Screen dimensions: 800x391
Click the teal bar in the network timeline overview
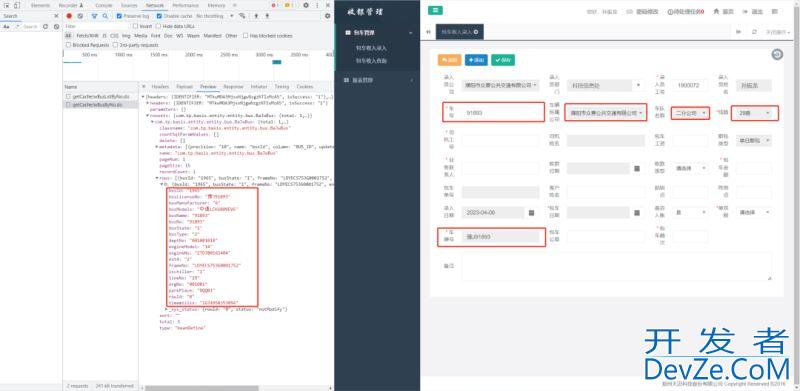click(x=277, y=62)
